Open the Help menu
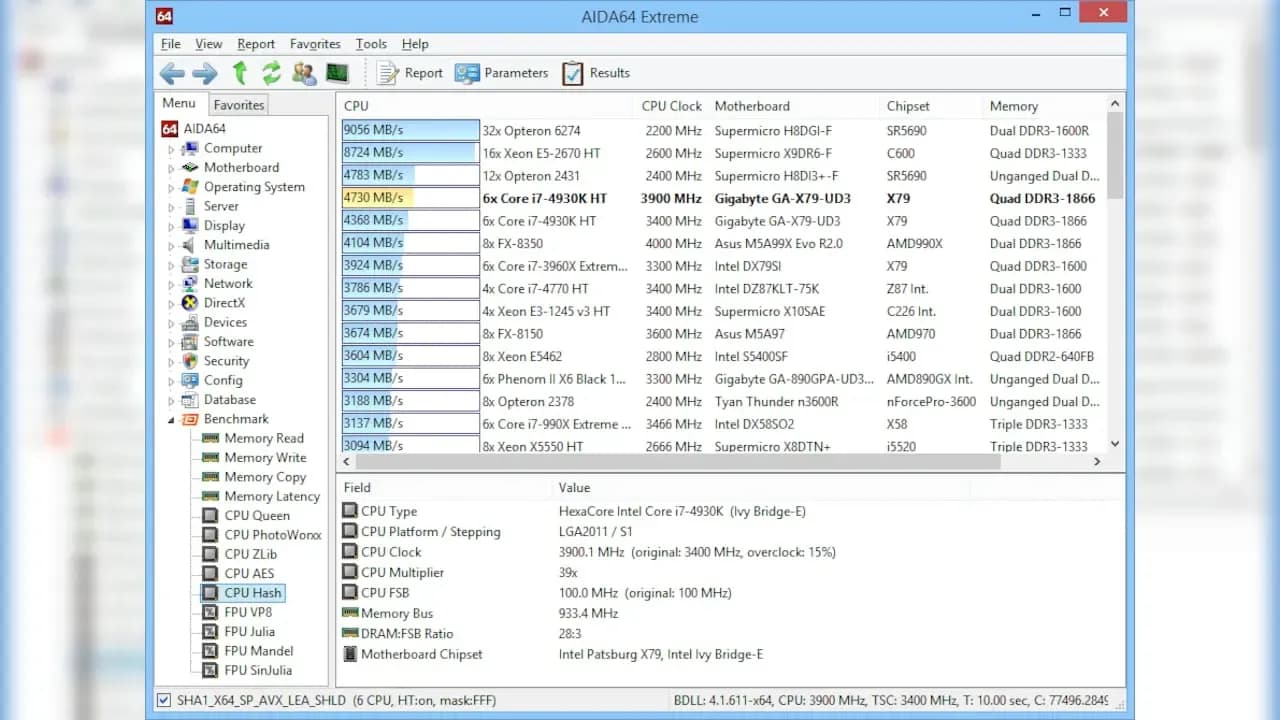 click(x=415, y=44)
